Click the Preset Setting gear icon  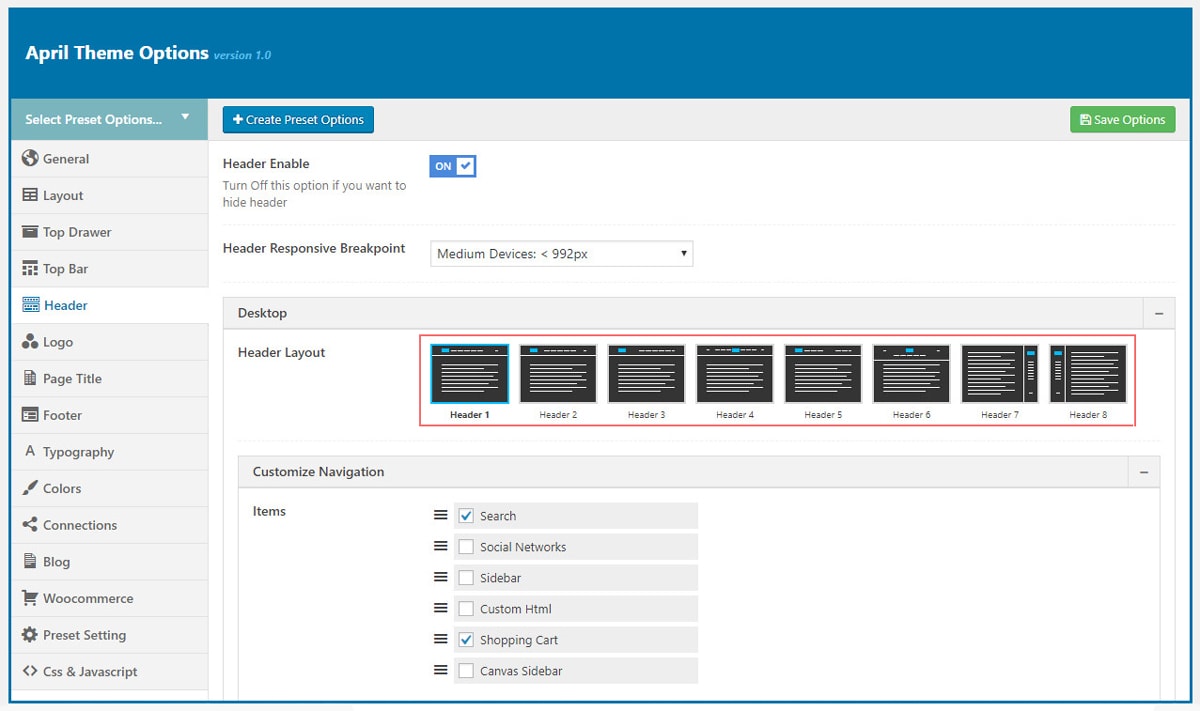tap(30, 635)
